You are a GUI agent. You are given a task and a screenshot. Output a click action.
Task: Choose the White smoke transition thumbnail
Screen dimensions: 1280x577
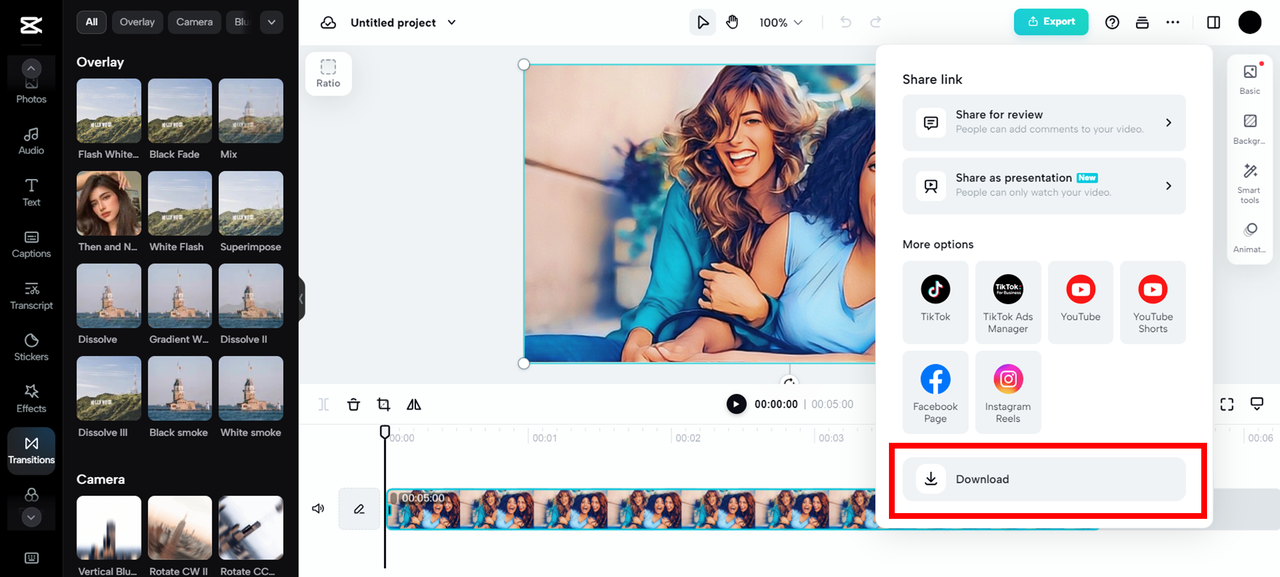251,389
